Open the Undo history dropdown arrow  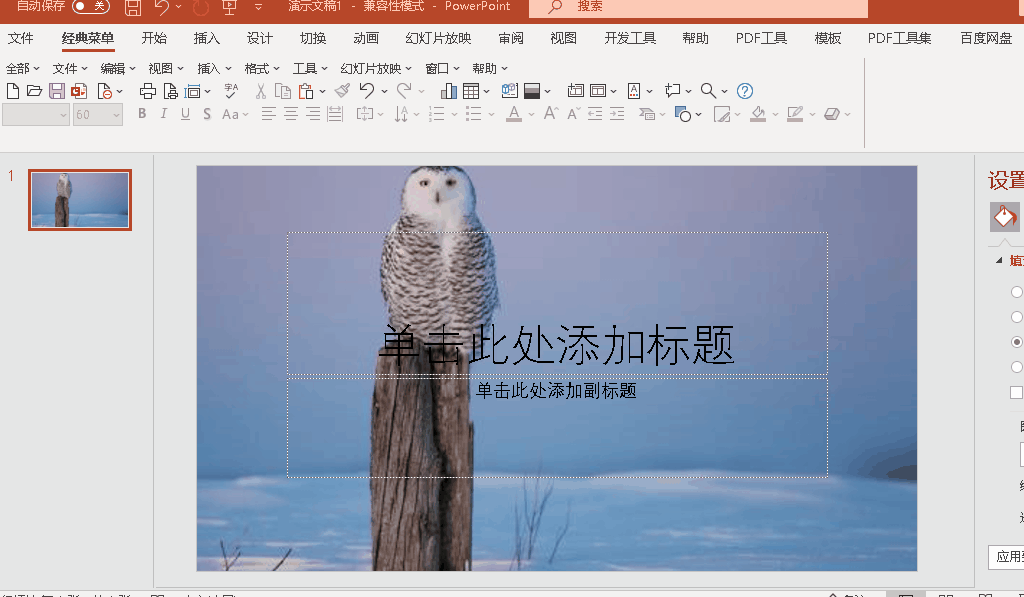click(386, 90)
